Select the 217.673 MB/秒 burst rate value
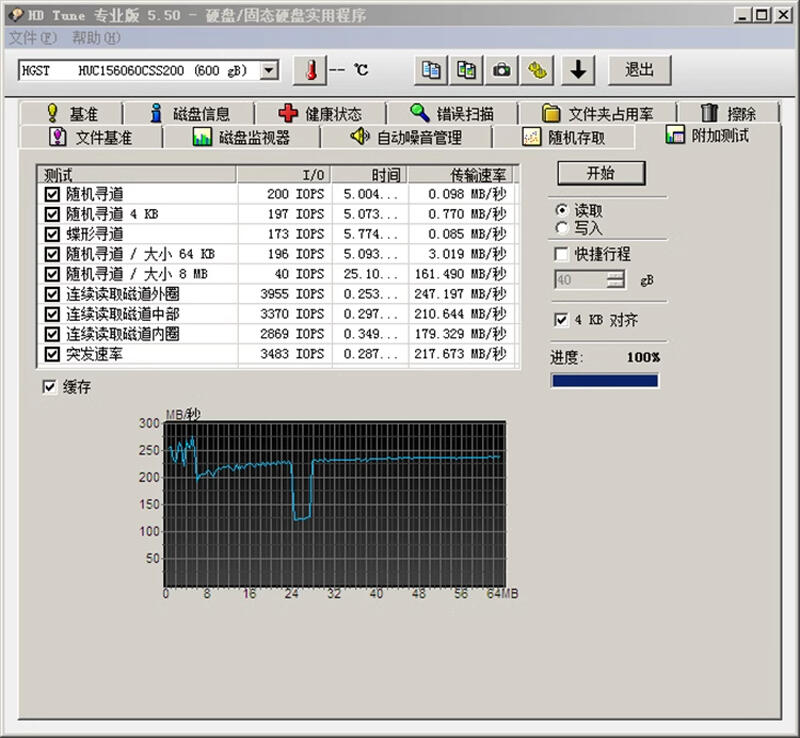 (460, 354)
